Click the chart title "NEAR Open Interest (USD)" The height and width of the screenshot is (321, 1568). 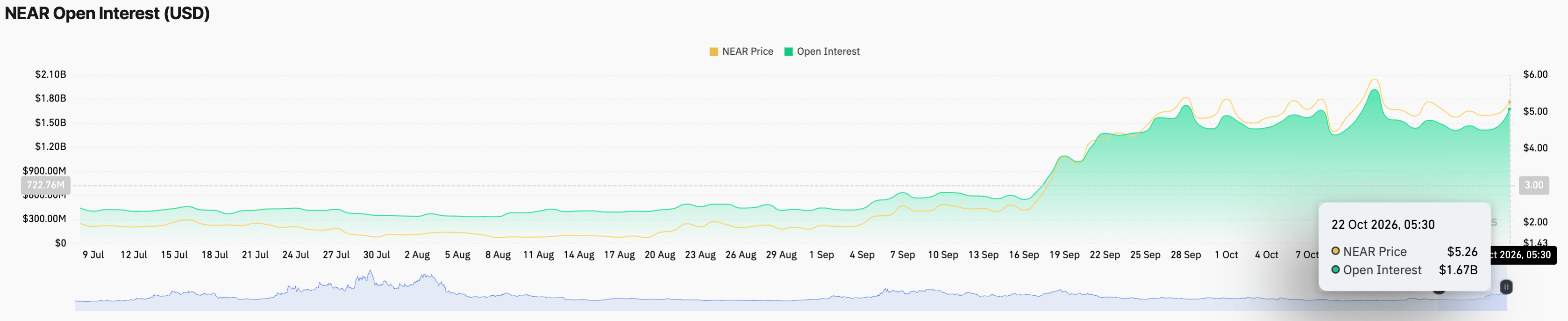[x=107, y=14]
